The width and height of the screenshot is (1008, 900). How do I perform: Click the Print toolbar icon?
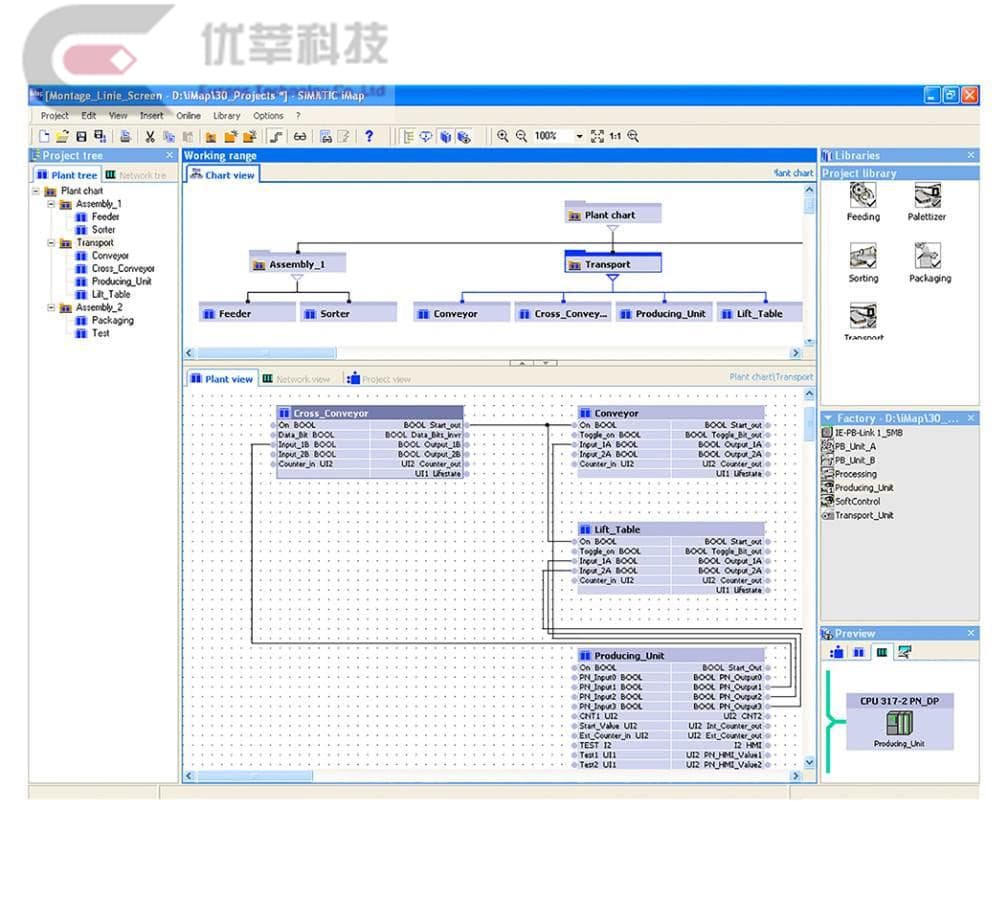(x=125, y=136)
